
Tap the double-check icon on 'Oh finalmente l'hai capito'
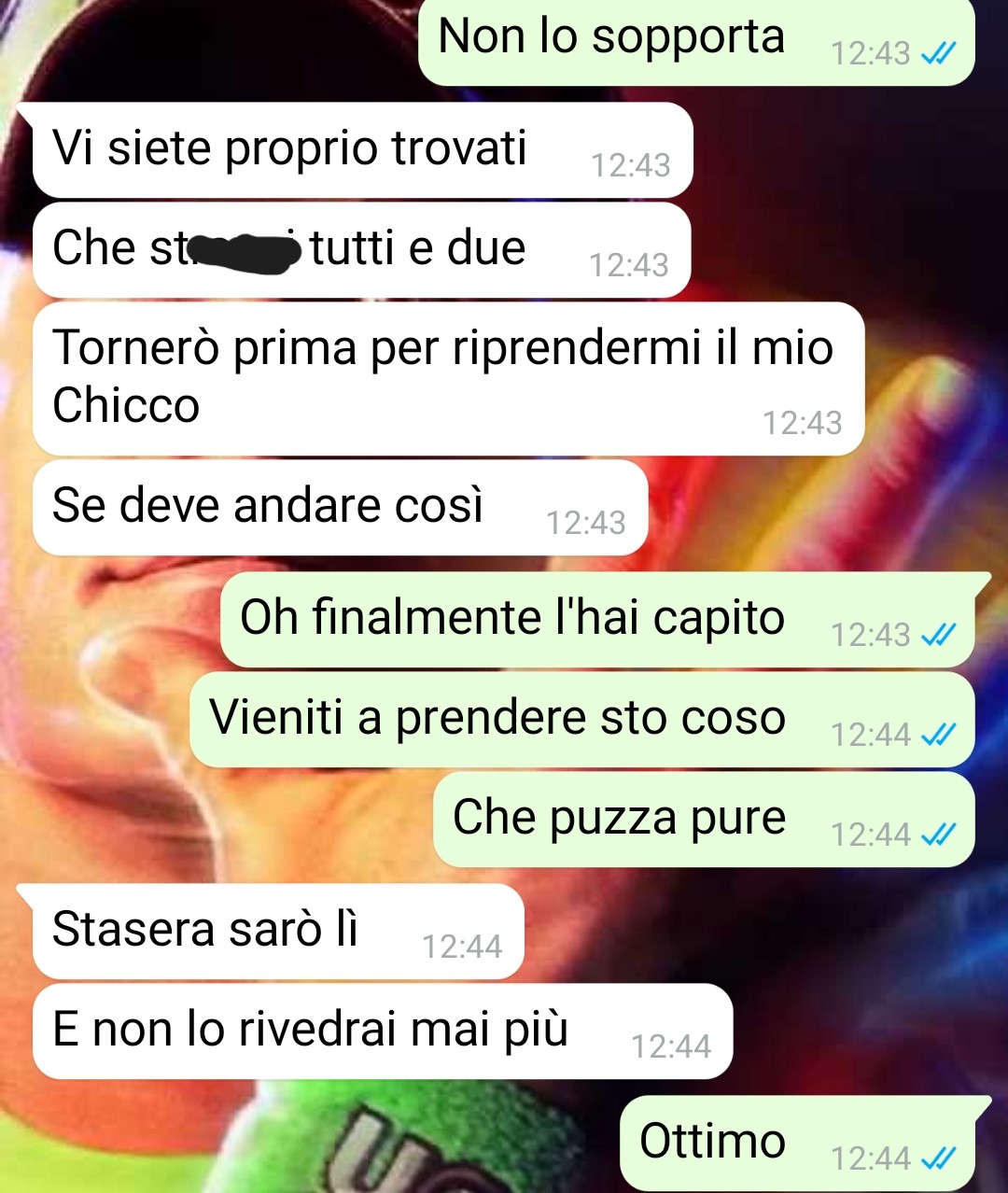[938, 637]
